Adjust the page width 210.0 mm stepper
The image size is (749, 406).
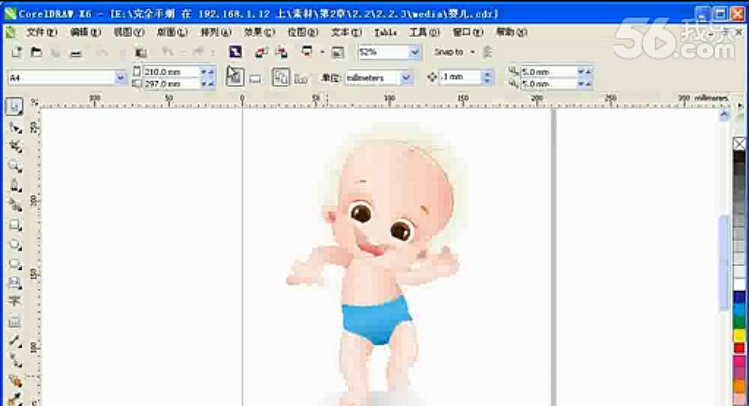[x=207, y=72]
